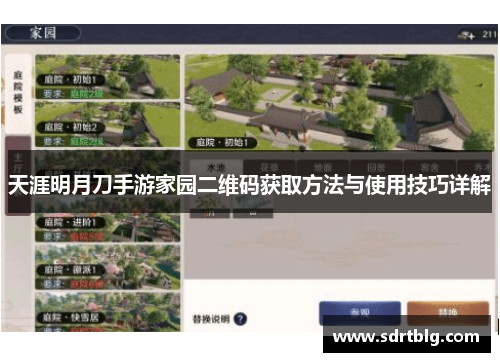Click the large 庭院·初始1 preview image
The width and height of the screenshot is (500, 362).
point(340,103)
